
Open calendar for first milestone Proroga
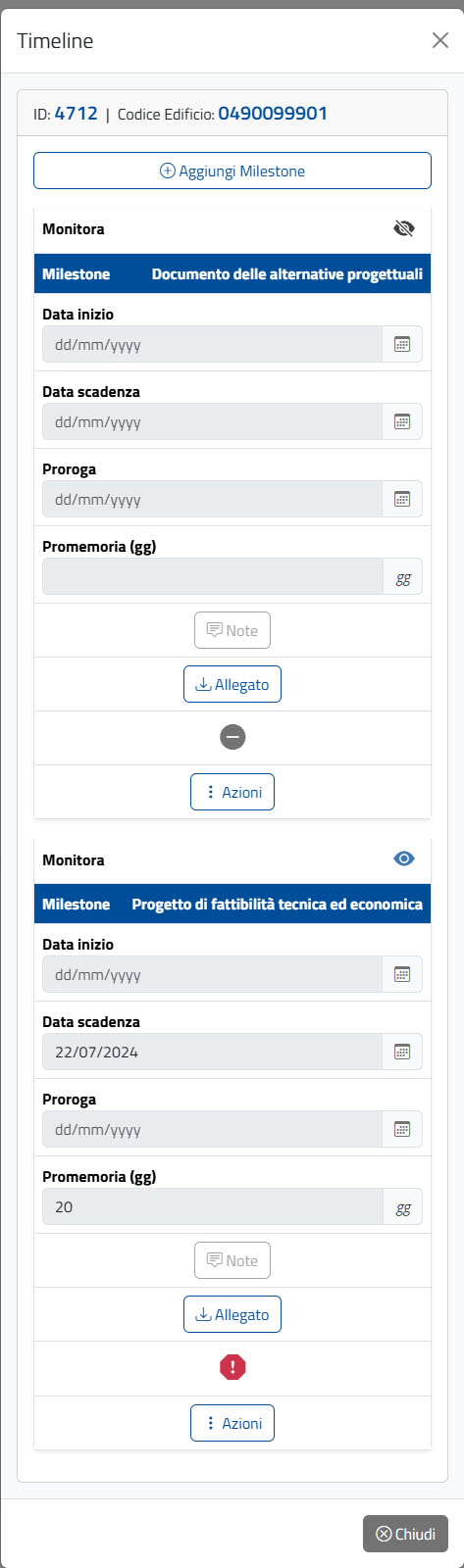coord(402,499)
